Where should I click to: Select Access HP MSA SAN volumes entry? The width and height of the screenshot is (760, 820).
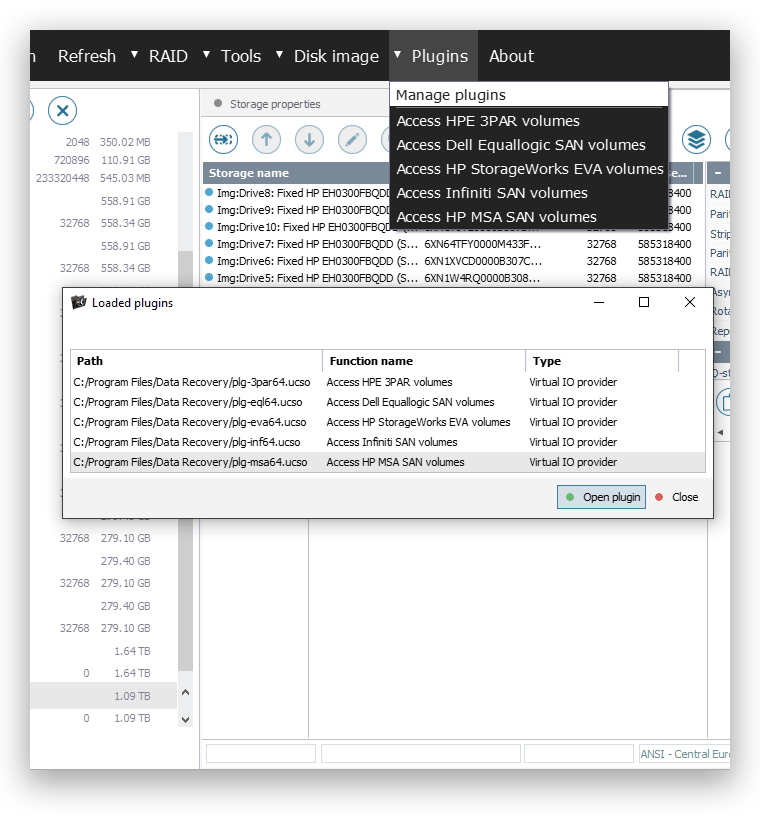click(x=529, y=217)
